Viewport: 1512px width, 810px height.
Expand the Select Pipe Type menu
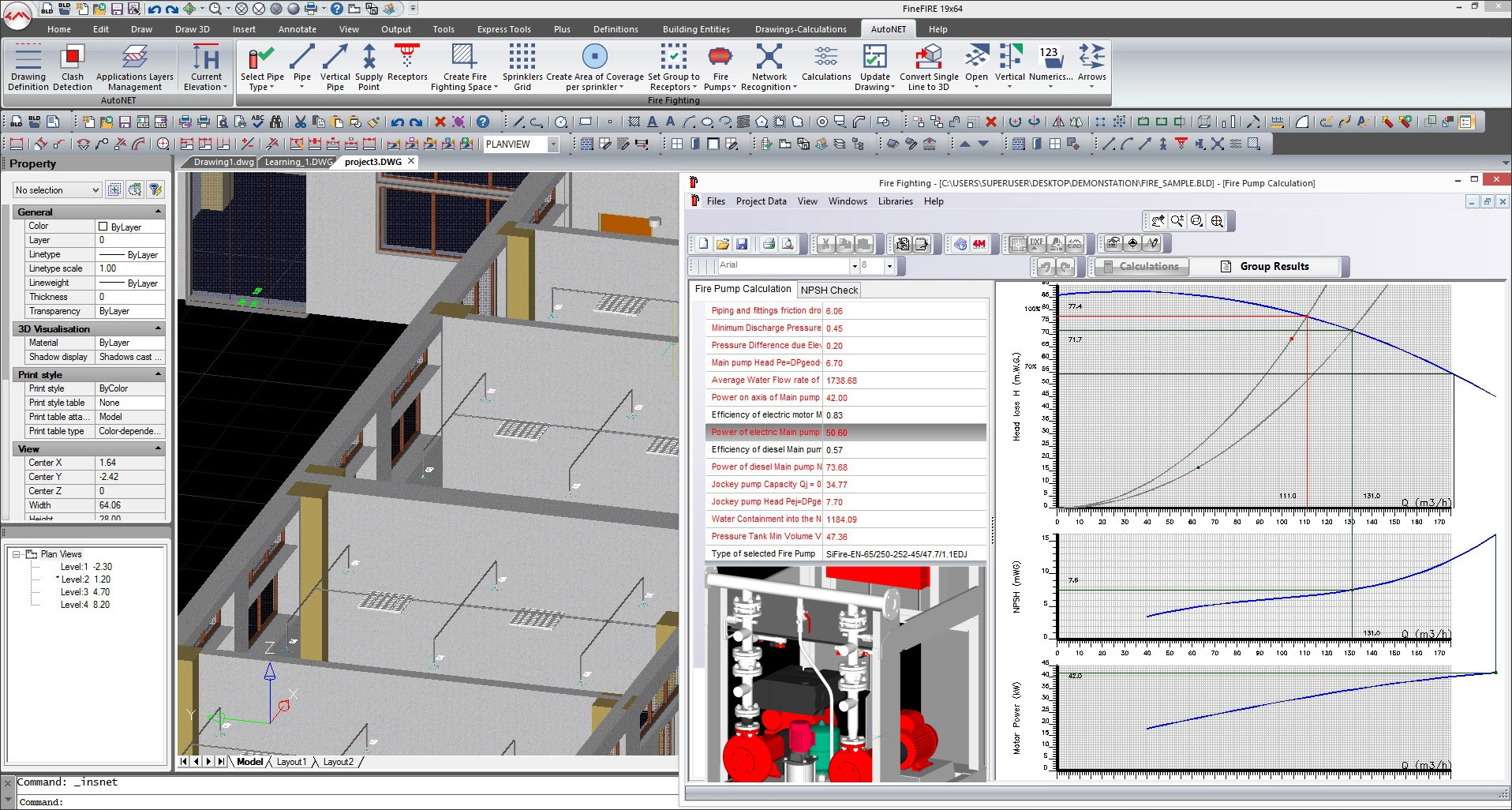[262, 68]
